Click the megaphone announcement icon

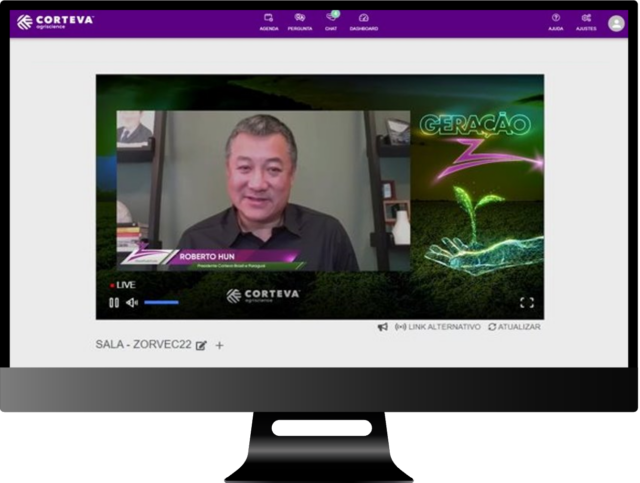(x=382, y=327)
